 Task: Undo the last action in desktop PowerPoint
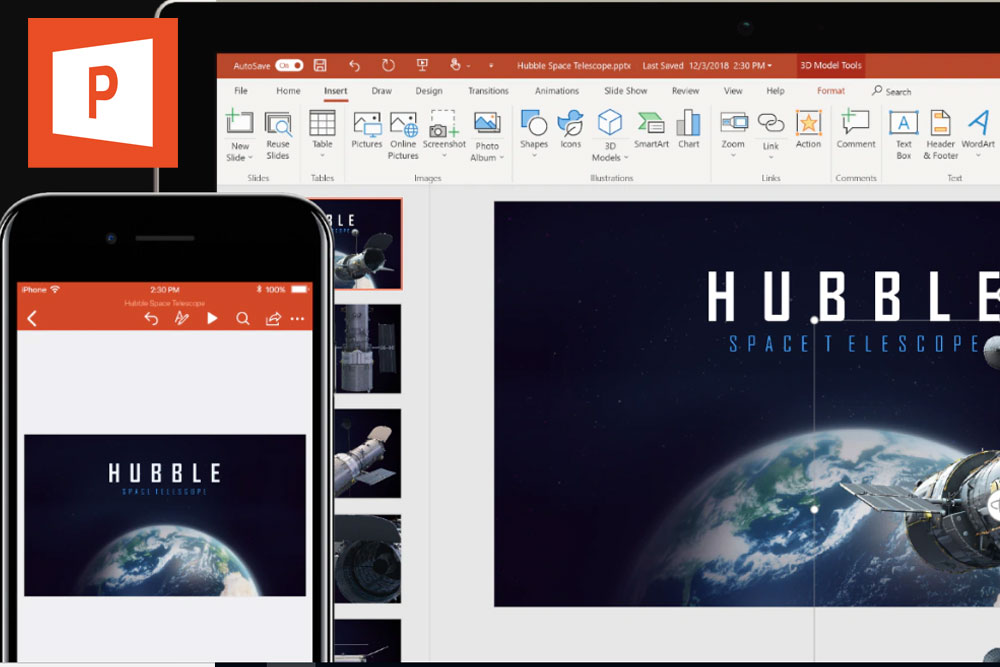(x=355, y=65)
